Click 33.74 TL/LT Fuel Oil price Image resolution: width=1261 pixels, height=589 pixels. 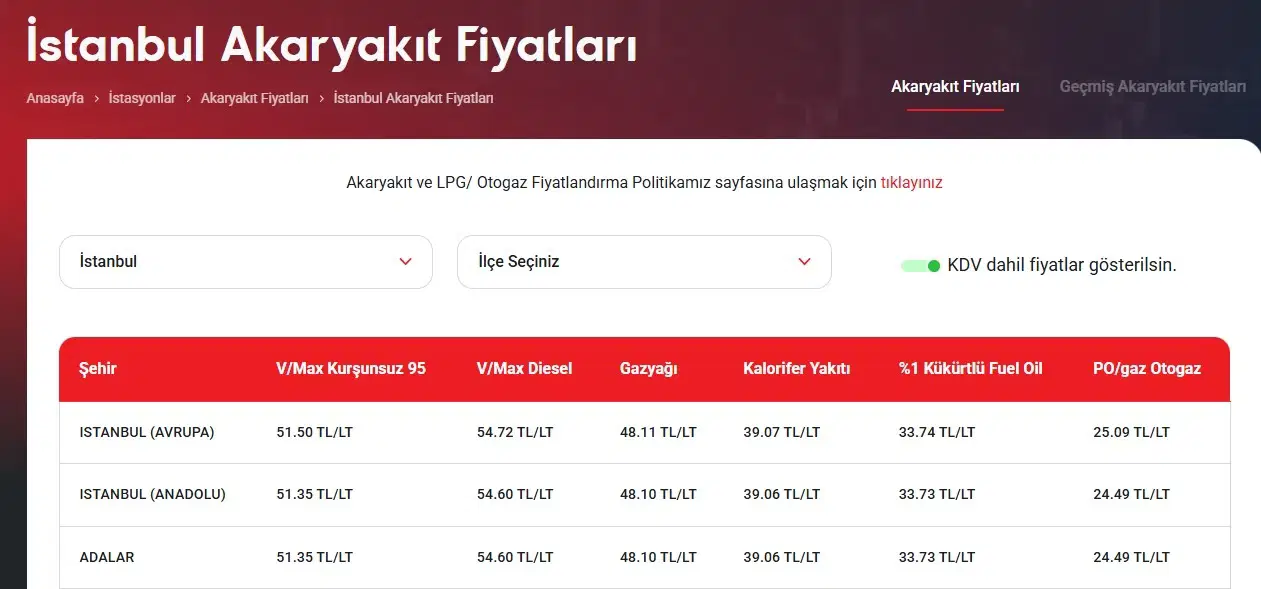tap(937, 432)
